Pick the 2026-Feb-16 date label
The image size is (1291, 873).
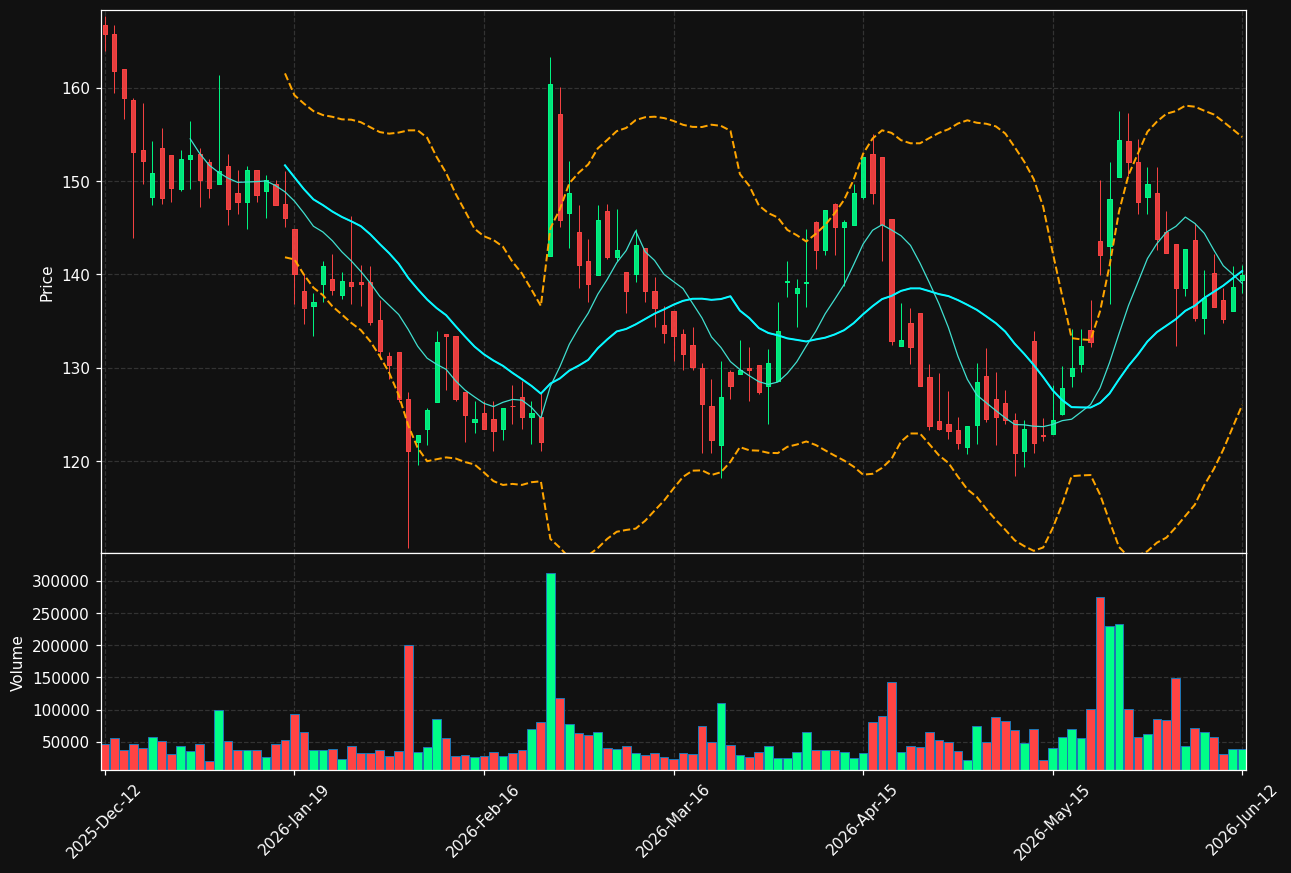tap(483, 820)
